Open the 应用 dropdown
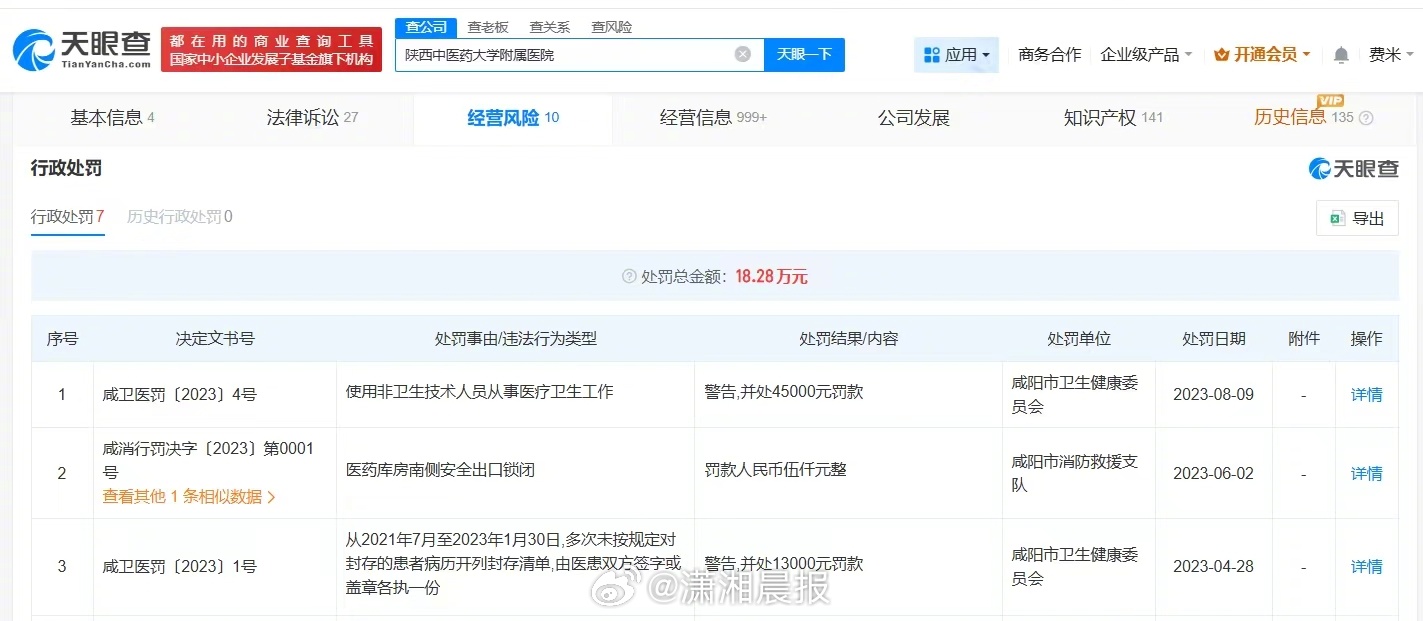Viewport: 1423px width, 621px height. tap(957, 55)
